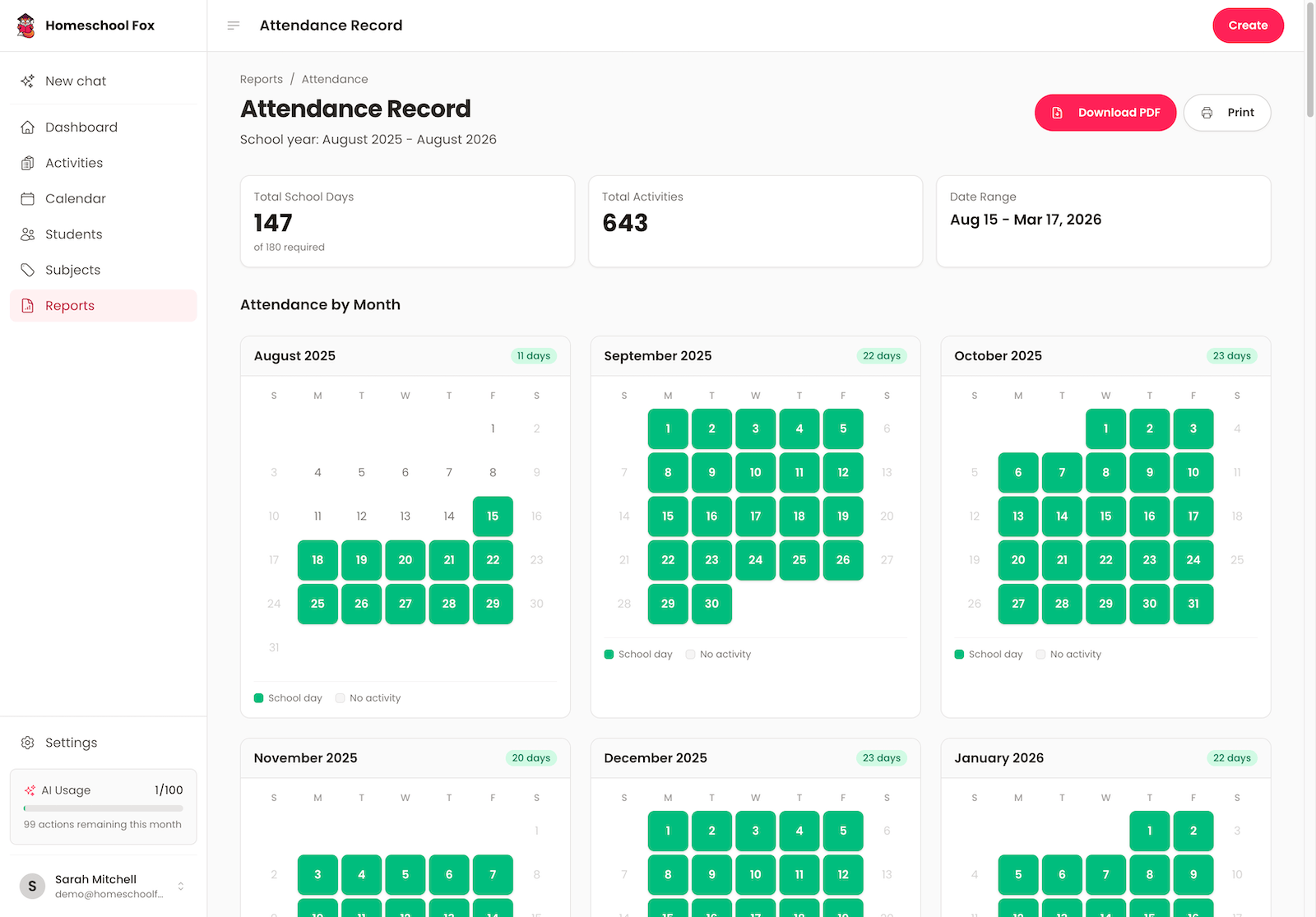The height and width of the screenshot is (917, 1316).
Task: Navigate to Subjects
Action: [x=104, y=270]
